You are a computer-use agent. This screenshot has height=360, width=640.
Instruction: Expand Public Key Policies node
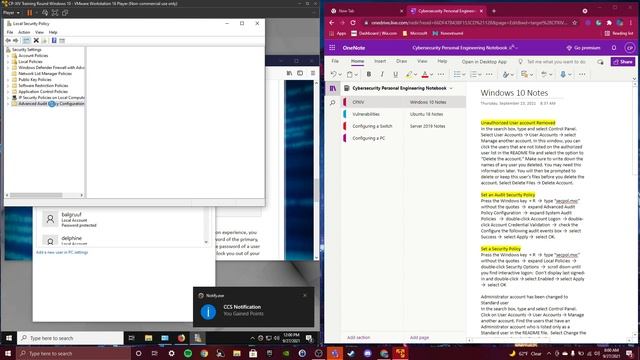point(8,80)
